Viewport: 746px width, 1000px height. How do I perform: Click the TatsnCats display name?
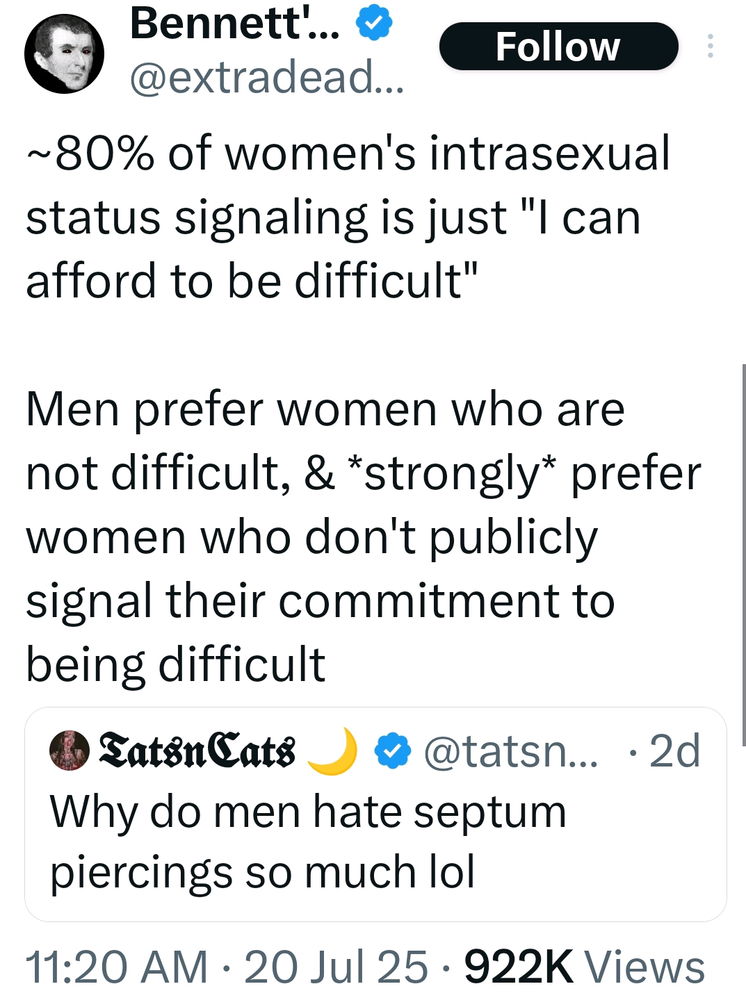pos(196,751)
